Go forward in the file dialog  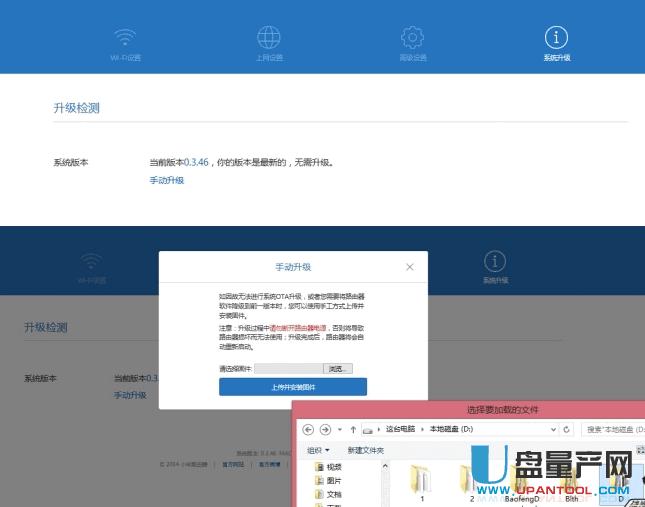tap(325, 429)
